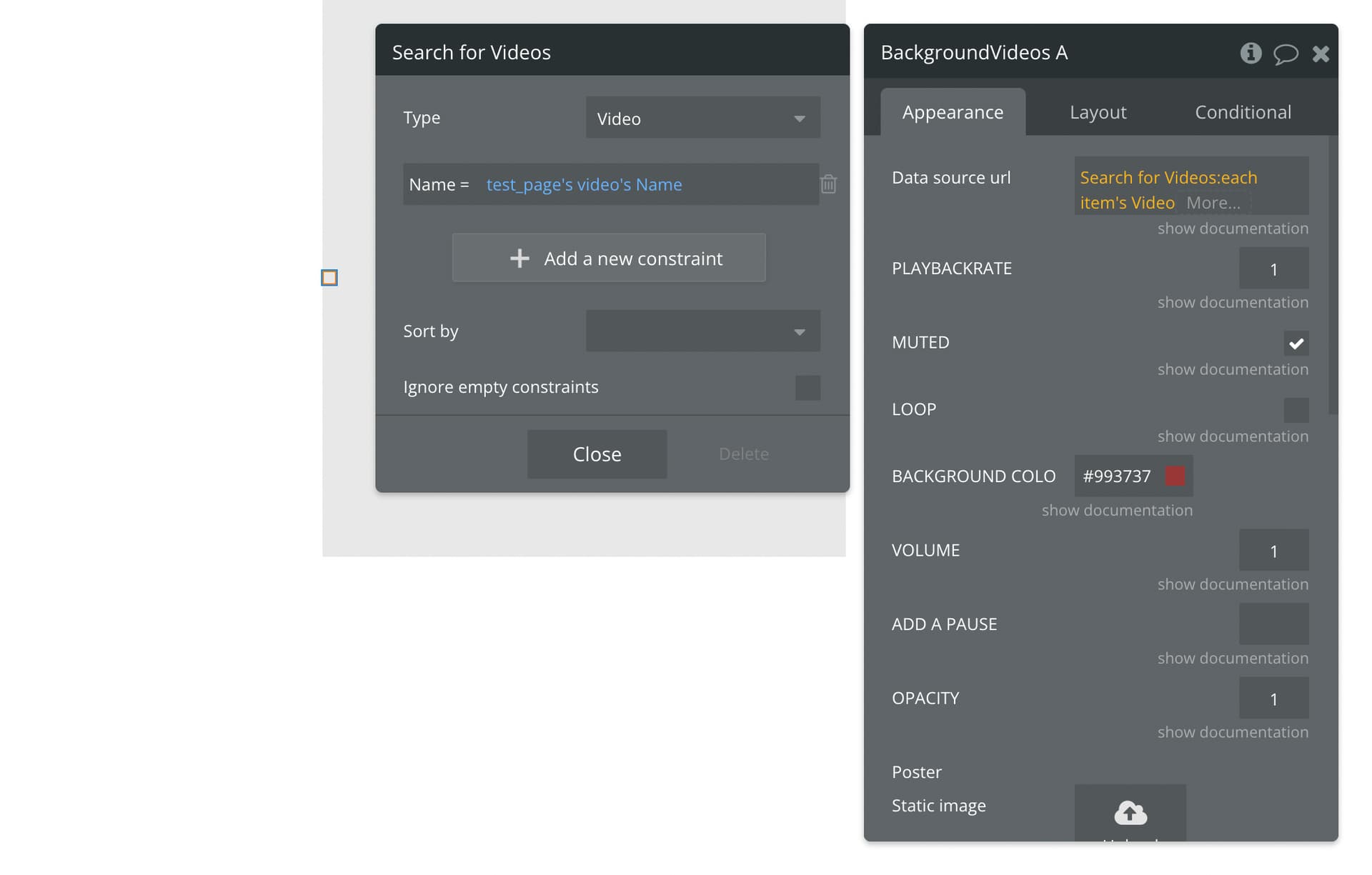
Task: Edit the test_page's video's Name expression
Action: click(584, 185)
